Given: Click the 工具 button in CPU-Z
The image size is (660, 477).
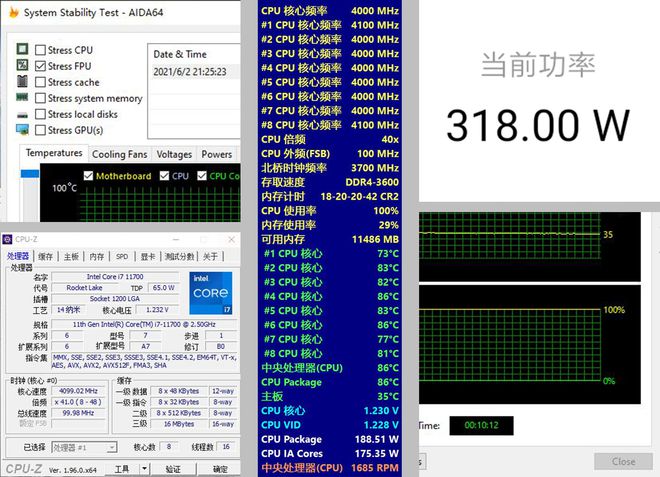Looking at the screenshot, I should click(x=122, y=469).
